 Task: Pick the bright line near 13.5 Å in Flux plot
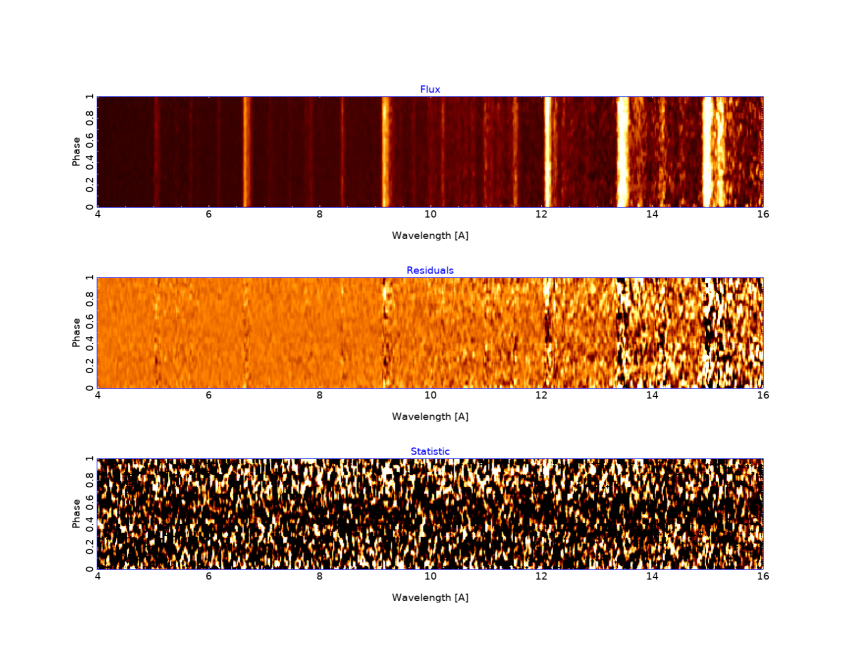point(622,152)
